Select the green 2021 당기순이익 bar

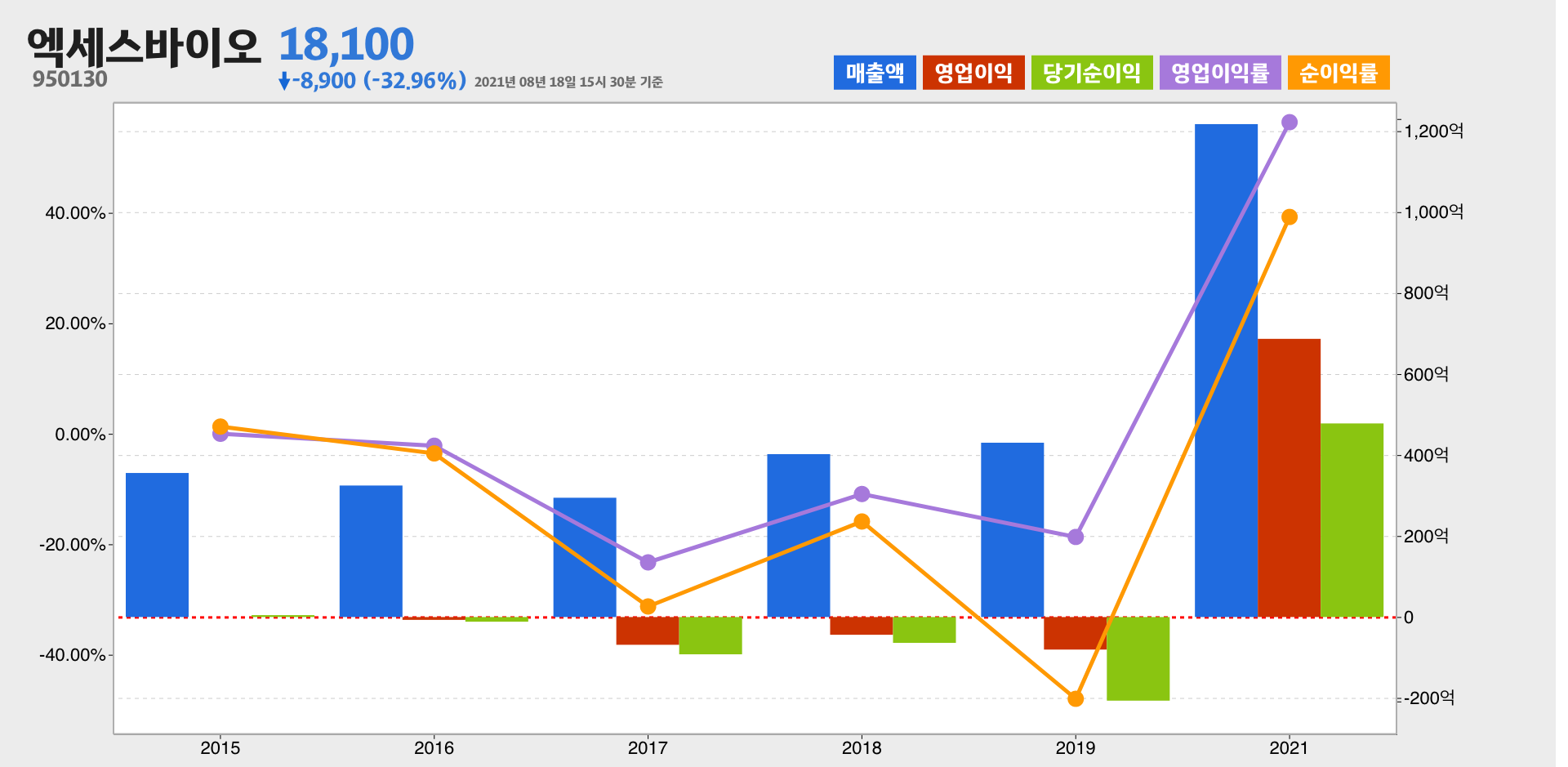(x=1352, y=520)
